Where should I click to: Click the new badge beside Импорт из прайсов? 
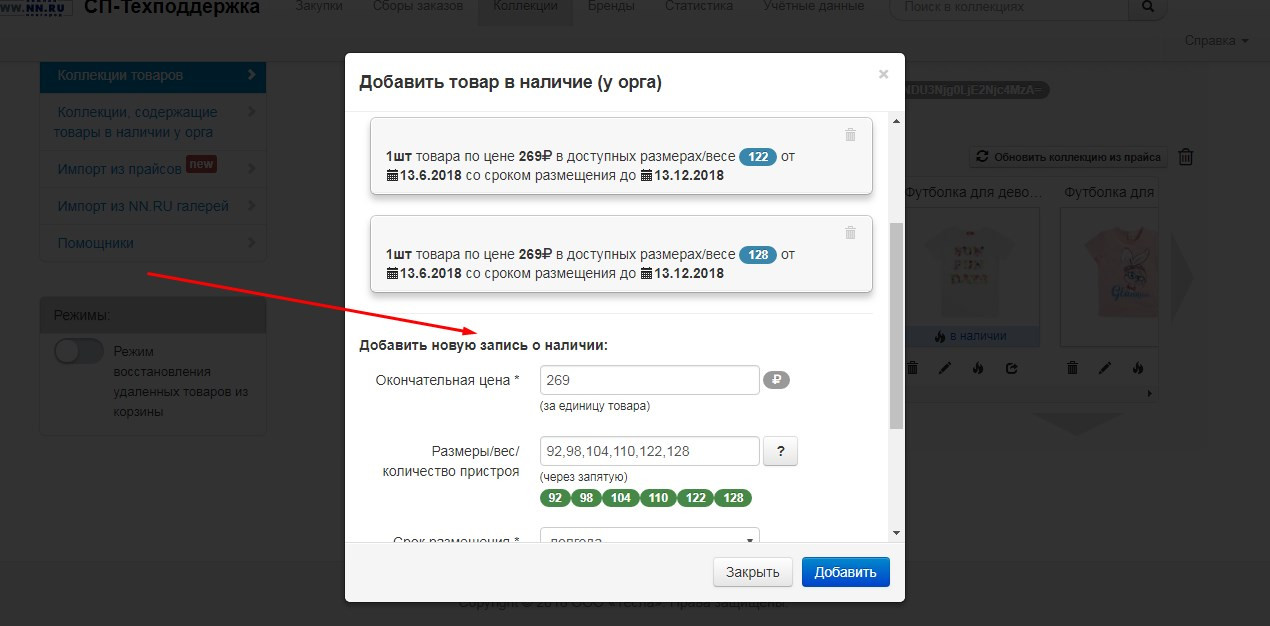tap(202, 164)
